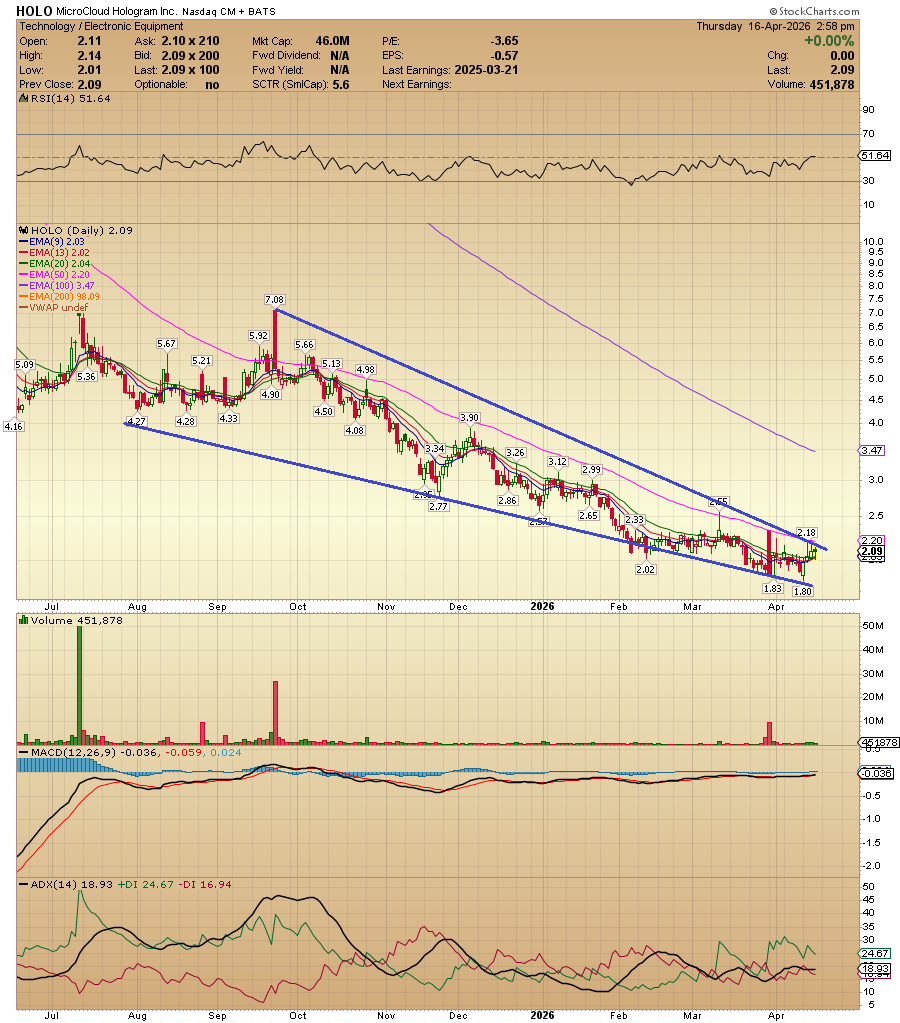Click the EMA(13) 2.02 legend entry

[x=54, y=252]
